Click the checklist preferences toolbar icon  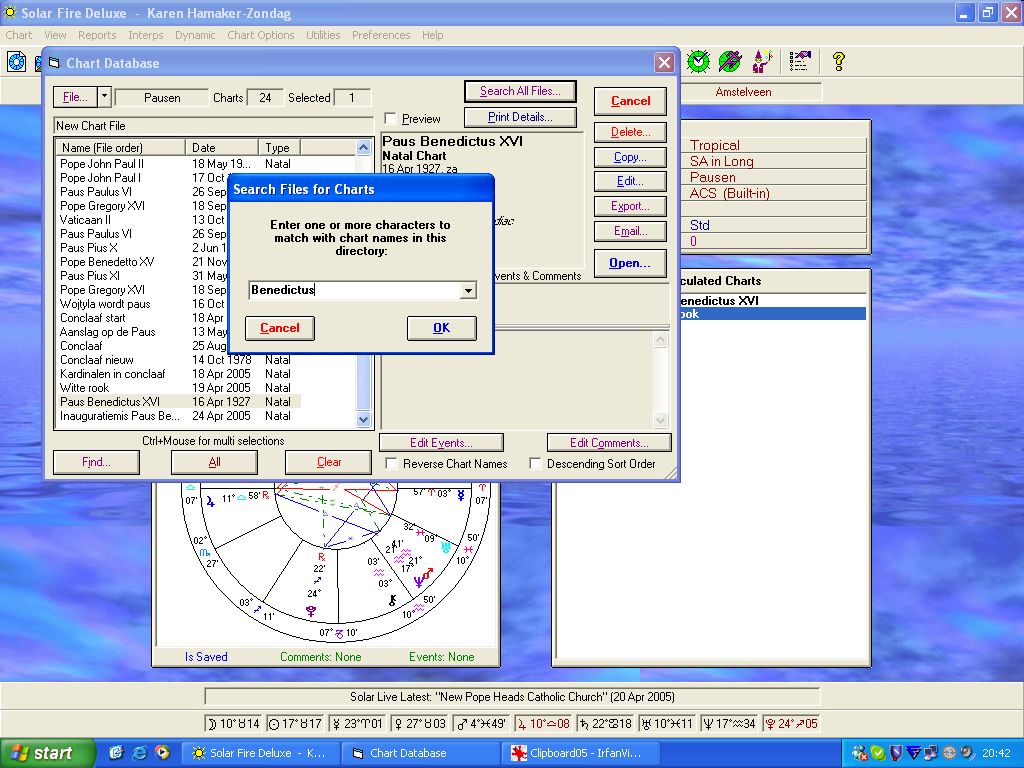799,62
